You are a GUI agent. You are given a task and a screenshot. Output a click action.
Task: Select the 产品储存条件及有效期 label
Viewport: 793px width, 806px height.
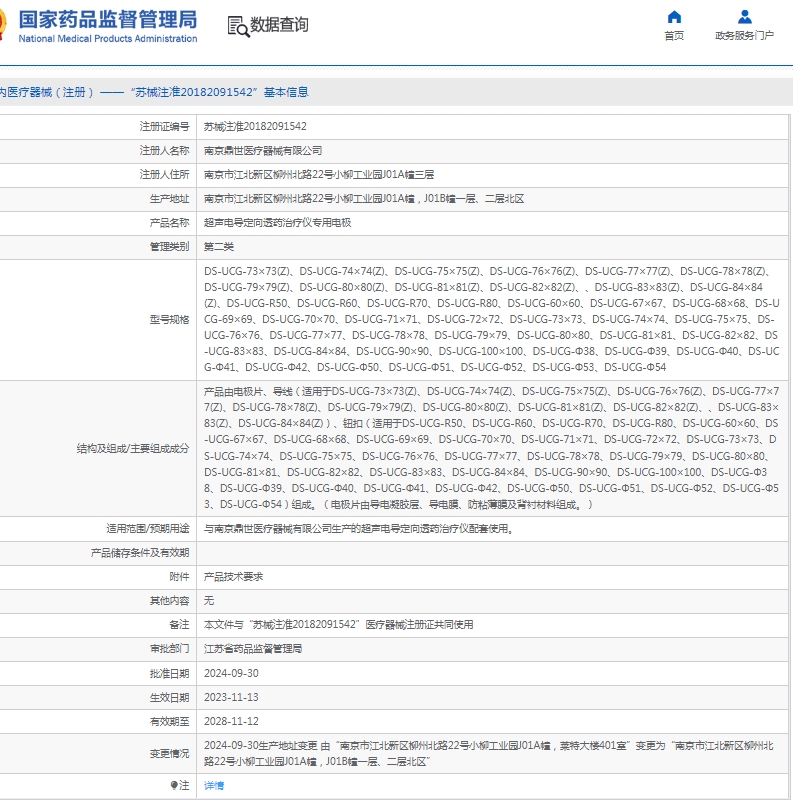click(x=140, y=553)
